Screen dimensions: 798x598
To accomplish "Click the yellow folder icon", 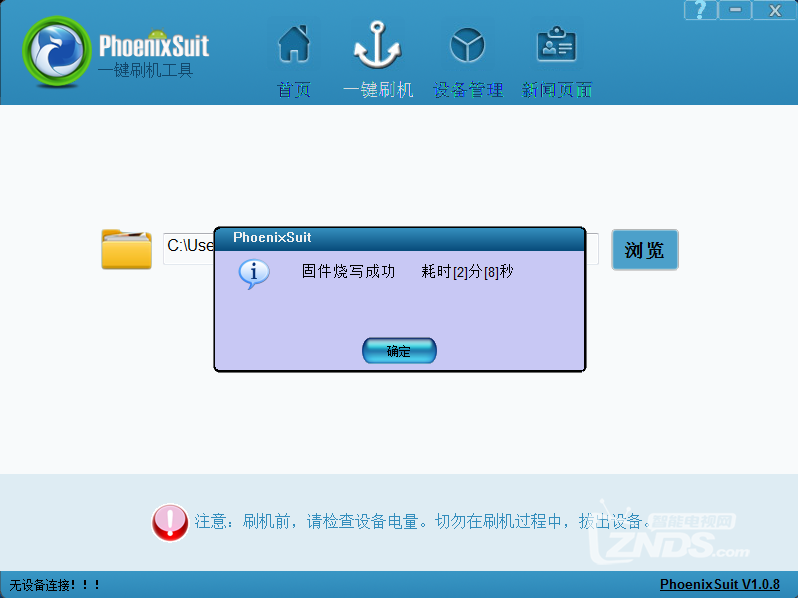I will [x=126, y=249].
